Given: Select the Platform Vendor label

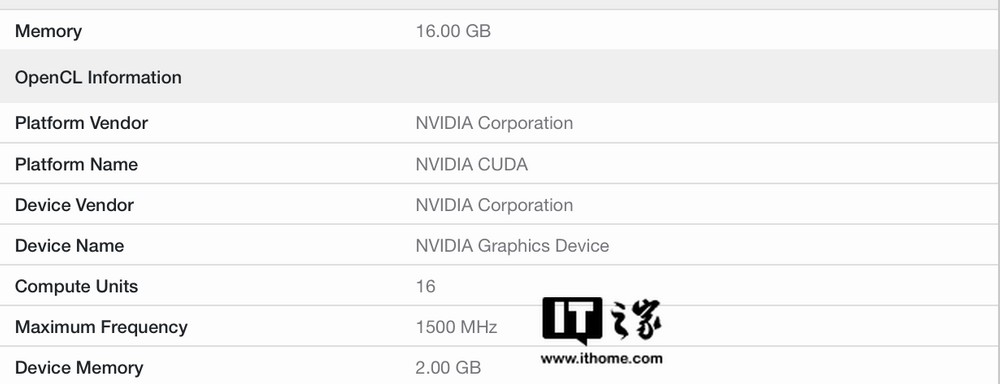Looking at the screenshot, I should 82,123.
